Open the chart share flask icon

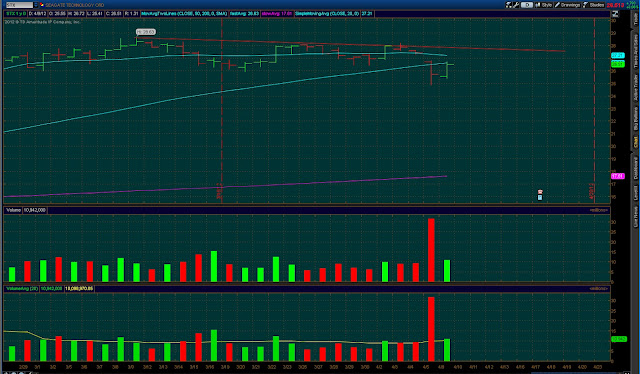(x=509, y=5)
